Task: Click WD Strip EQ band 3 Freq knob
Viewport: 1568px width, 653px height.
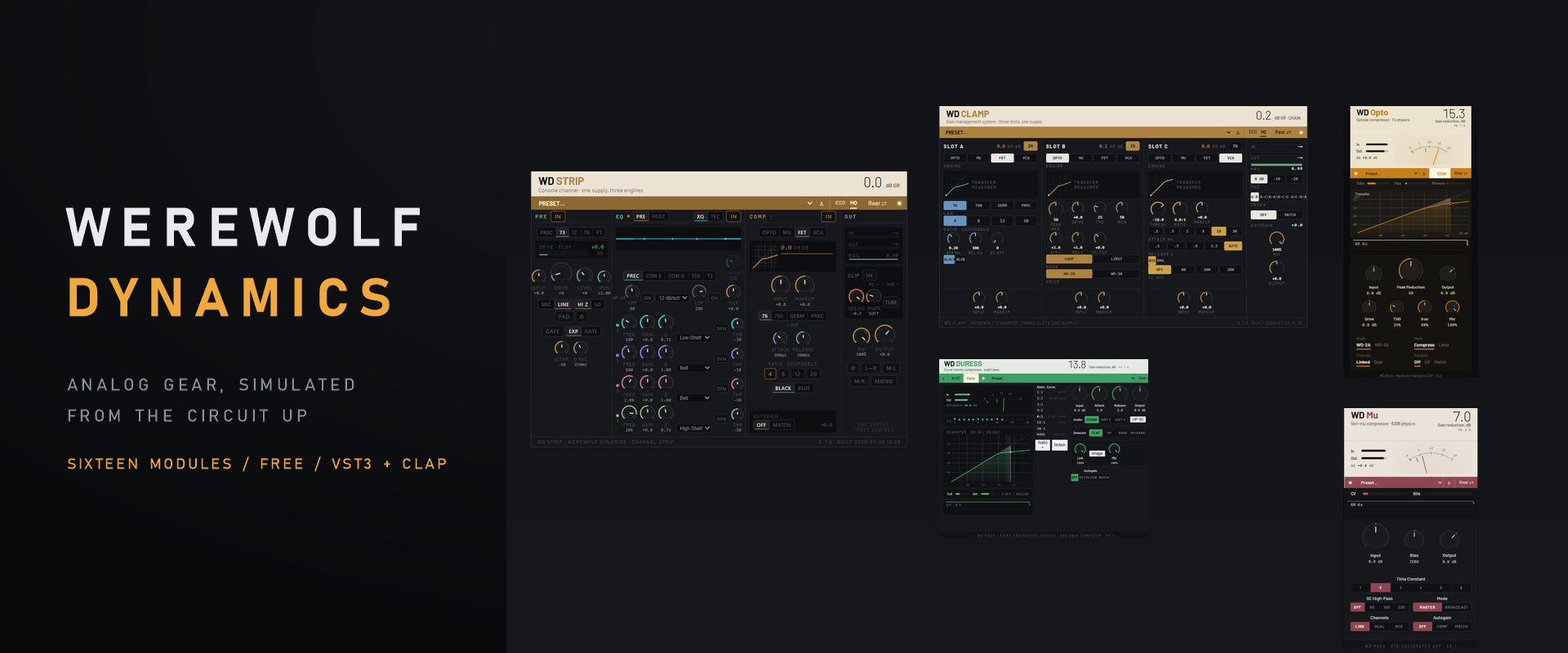Action: tap(628, 383)
